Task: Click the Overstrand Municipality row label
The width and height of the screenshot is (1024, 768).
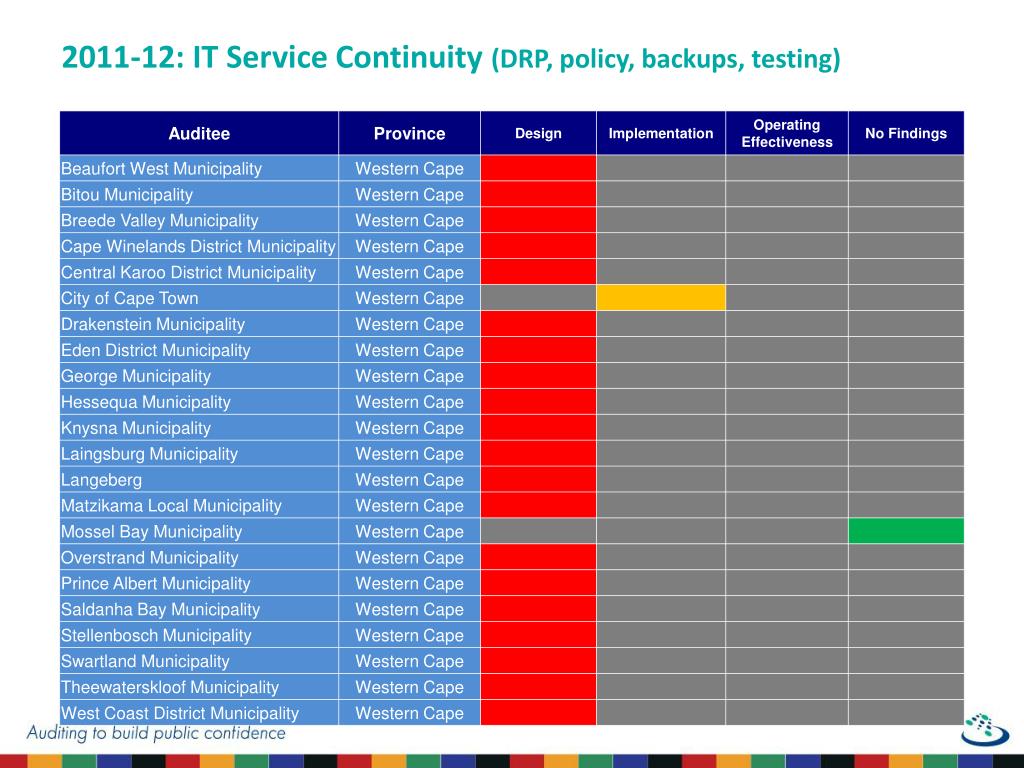Action: tap(150, 557)
